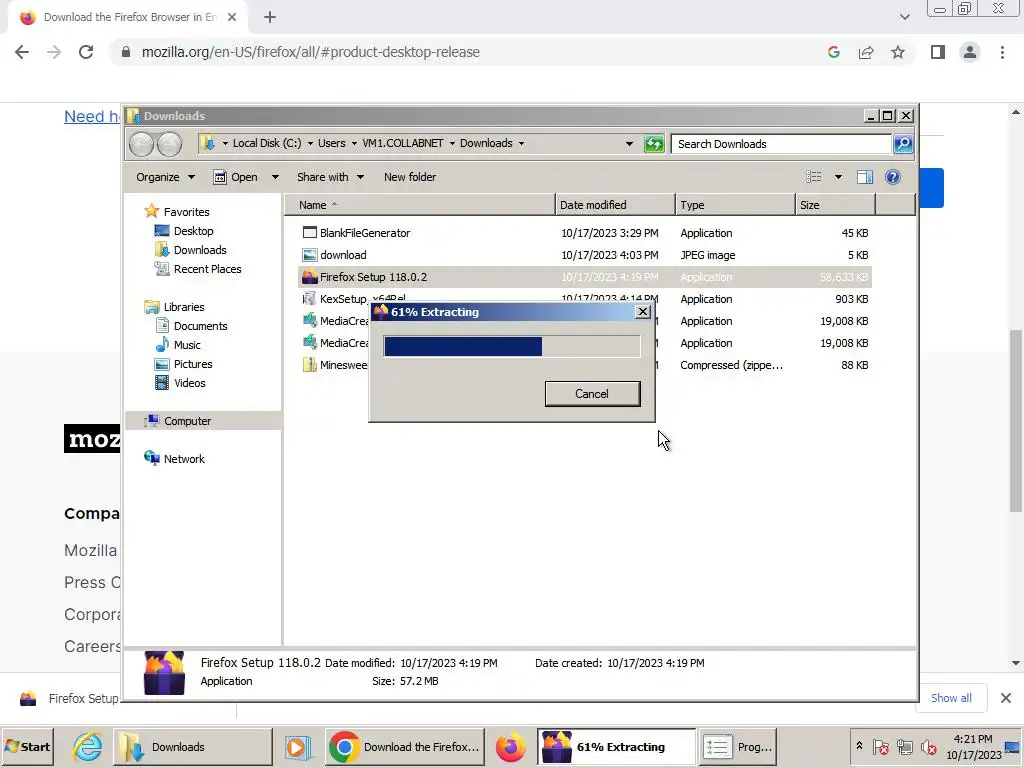Sort by Size column header
The height and width of the screenshot is (768, 1024).
835,205
